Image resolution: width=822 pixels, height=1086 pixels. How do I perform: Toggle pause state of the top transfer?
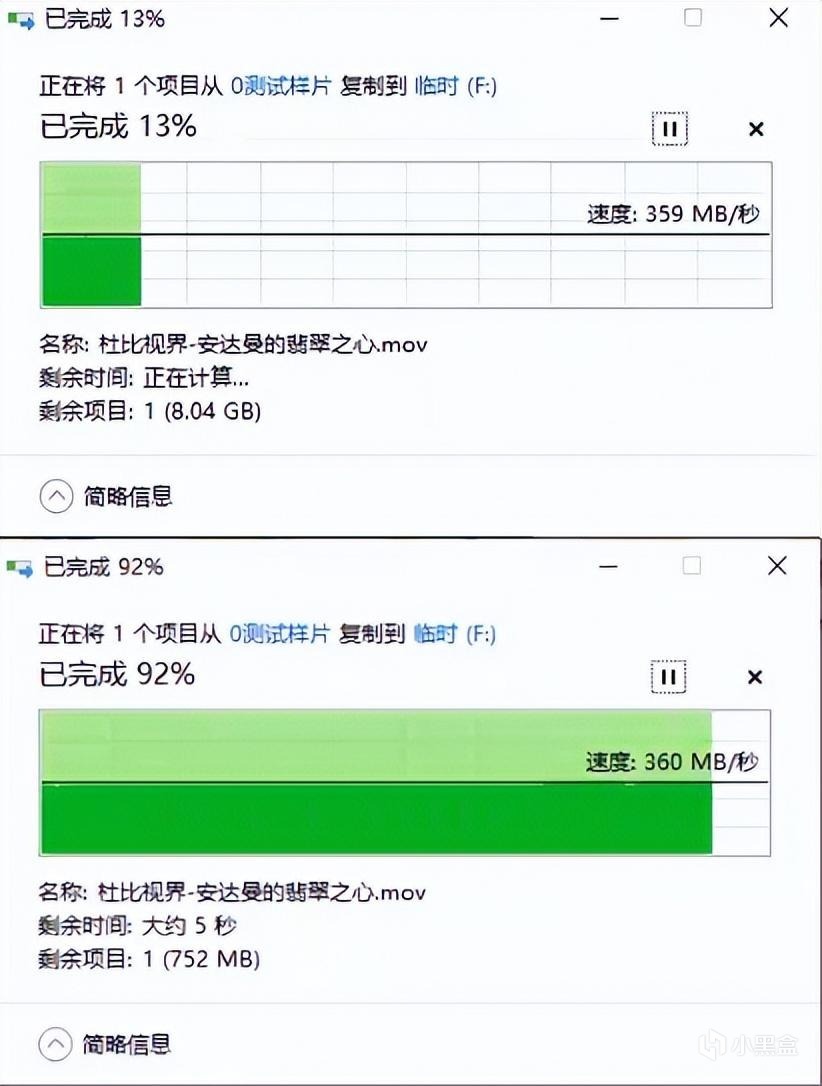(x=668, y=129)
